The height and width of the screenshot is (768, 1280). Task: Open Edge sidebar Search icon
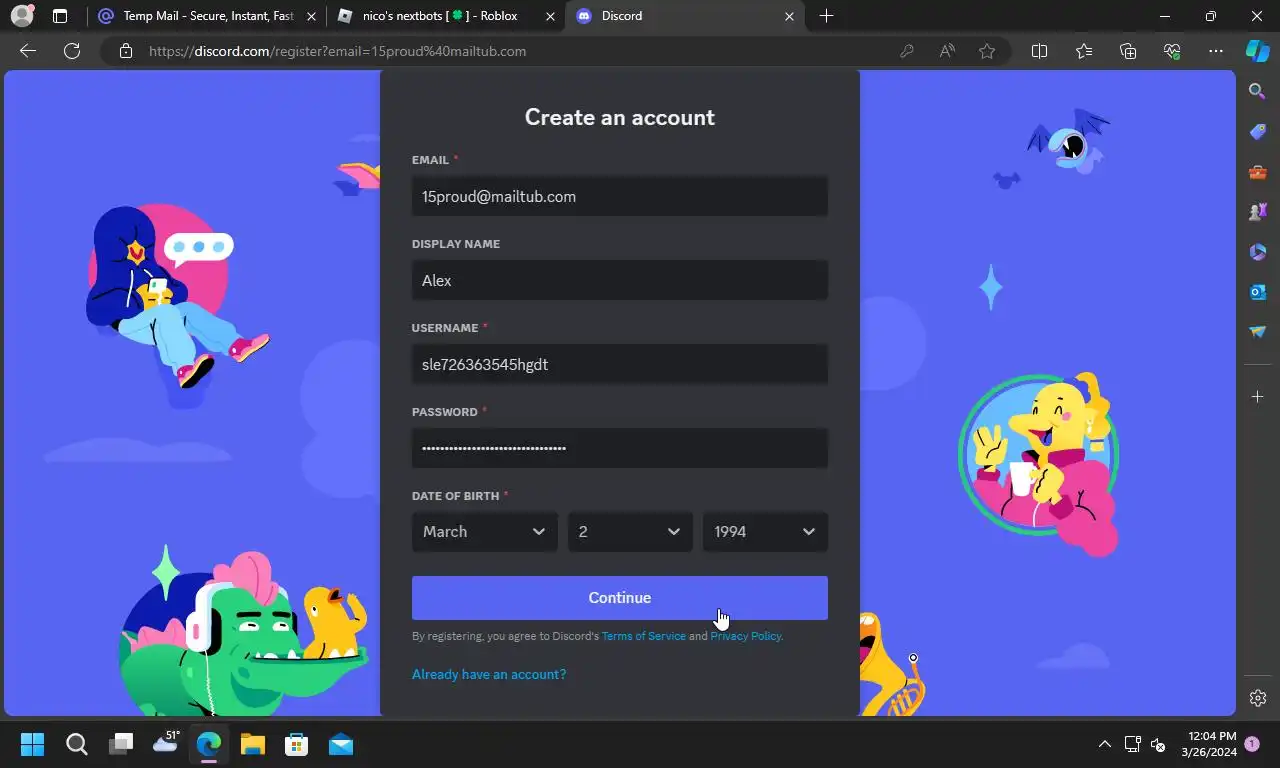coord(1258,91)
